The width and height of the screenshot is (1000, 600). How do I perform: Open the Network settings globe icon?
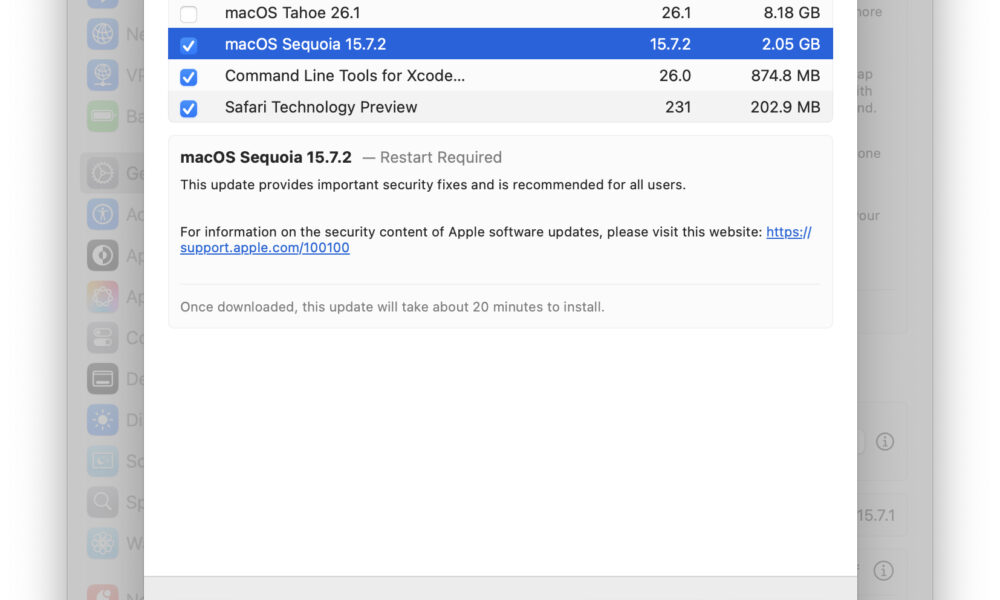pyautogui.click(x=103, y=35)
